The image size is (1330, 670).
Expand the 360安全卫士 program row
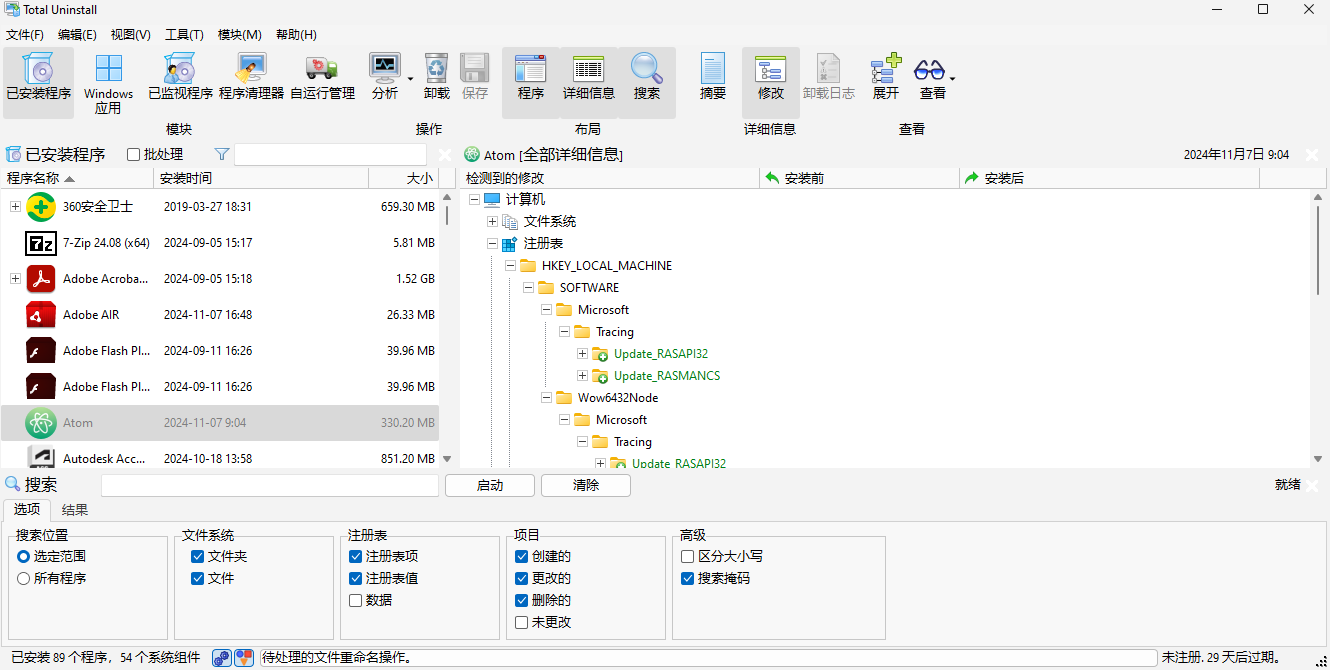point(15,207)
